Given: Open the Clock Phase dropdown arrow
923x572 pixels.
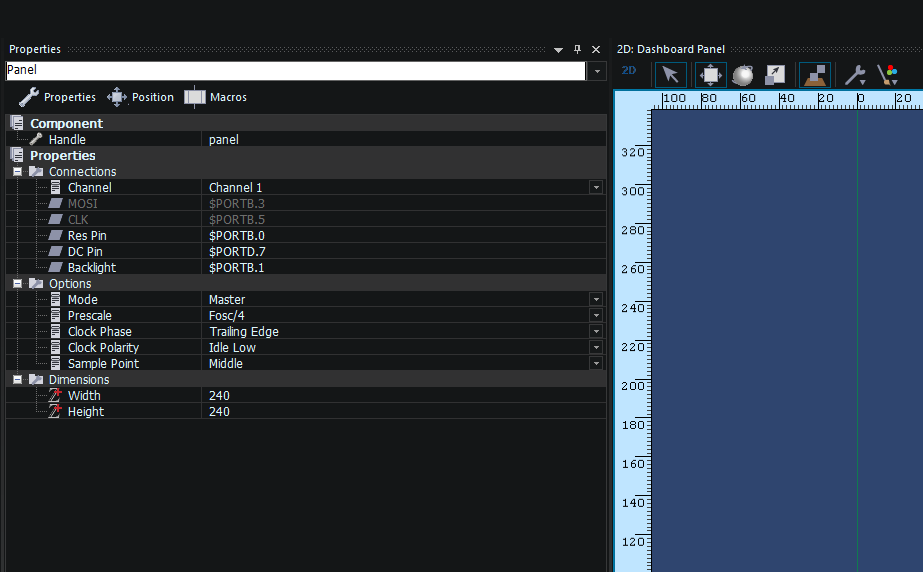Looking at the screenshot, I should (596, 331).
